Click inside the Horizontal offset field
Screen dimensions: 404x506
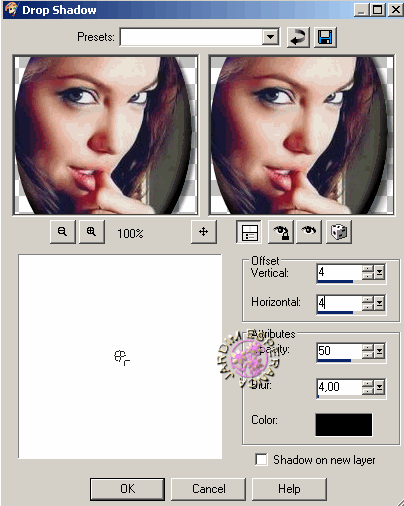tap(339, 303)
